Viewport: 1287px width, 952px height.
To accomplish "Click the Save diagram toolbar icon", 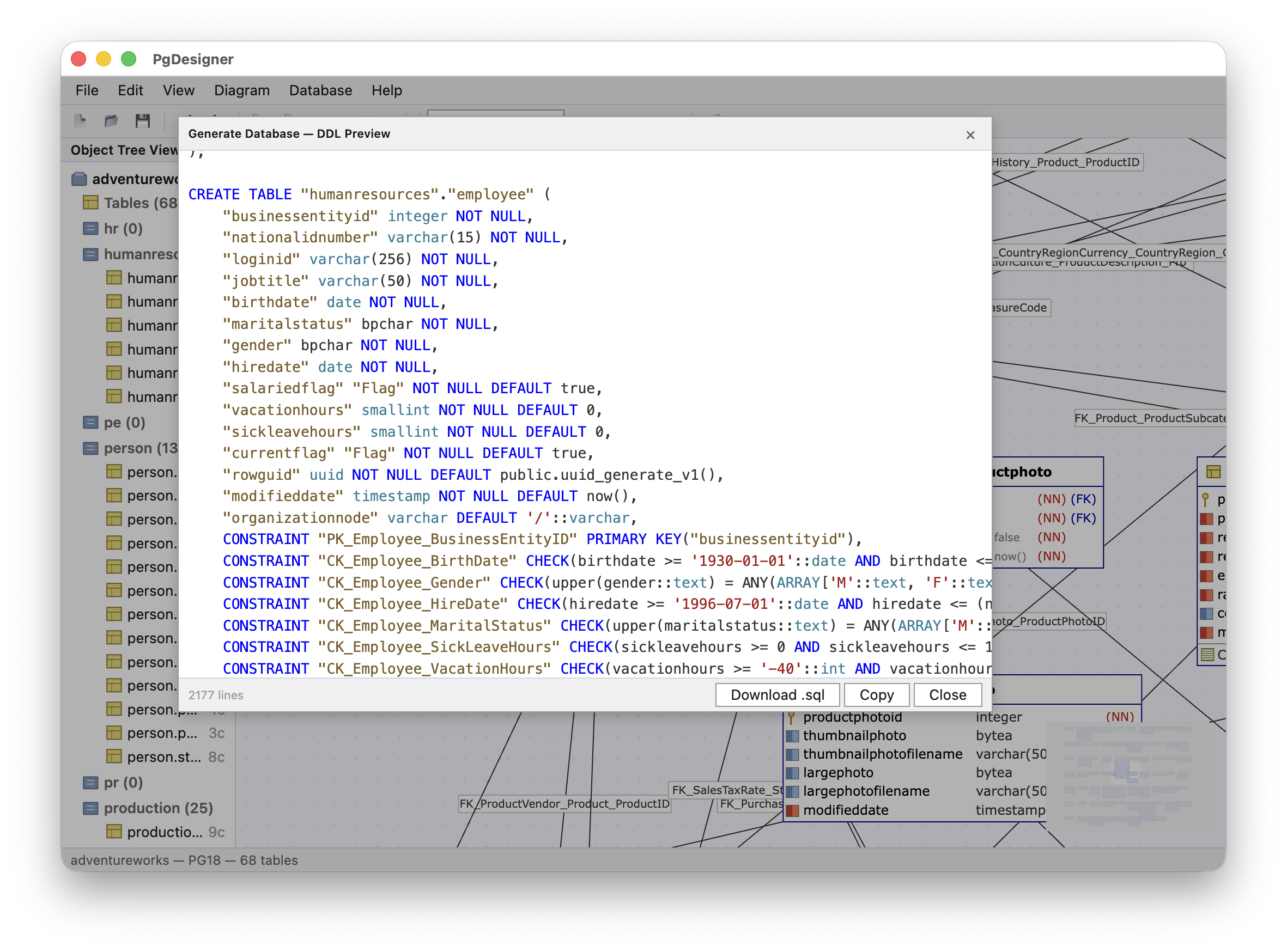I will [143, 120].
